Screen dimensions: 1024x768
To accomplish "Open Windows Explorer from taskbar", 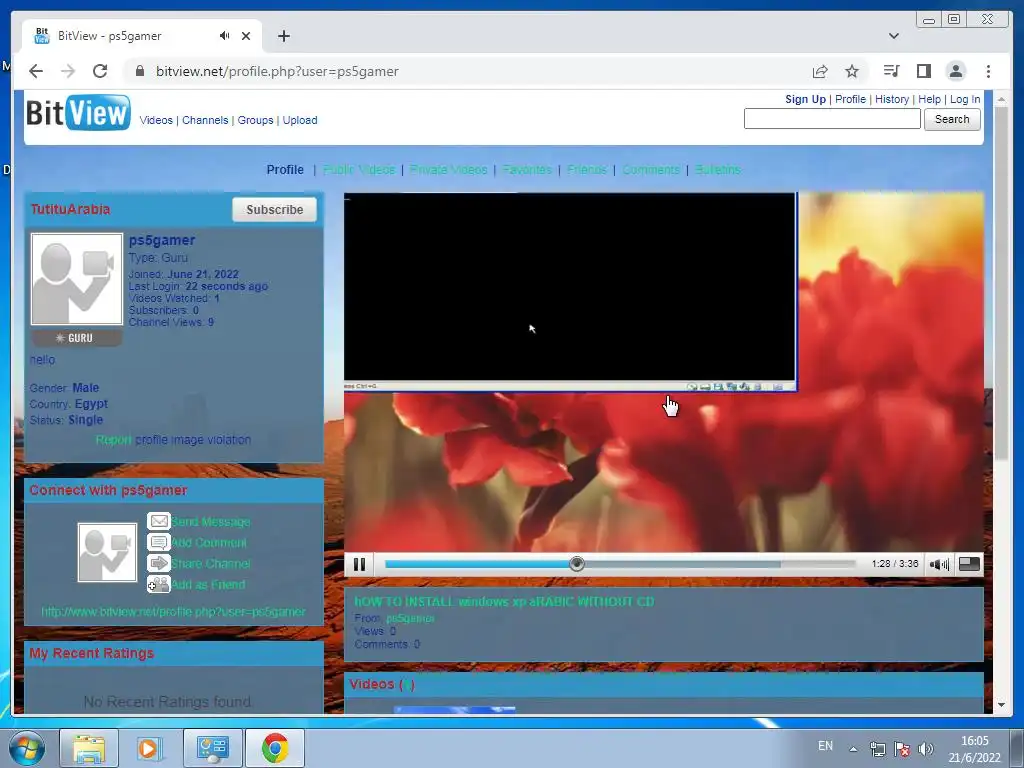I will coord(89,748).
